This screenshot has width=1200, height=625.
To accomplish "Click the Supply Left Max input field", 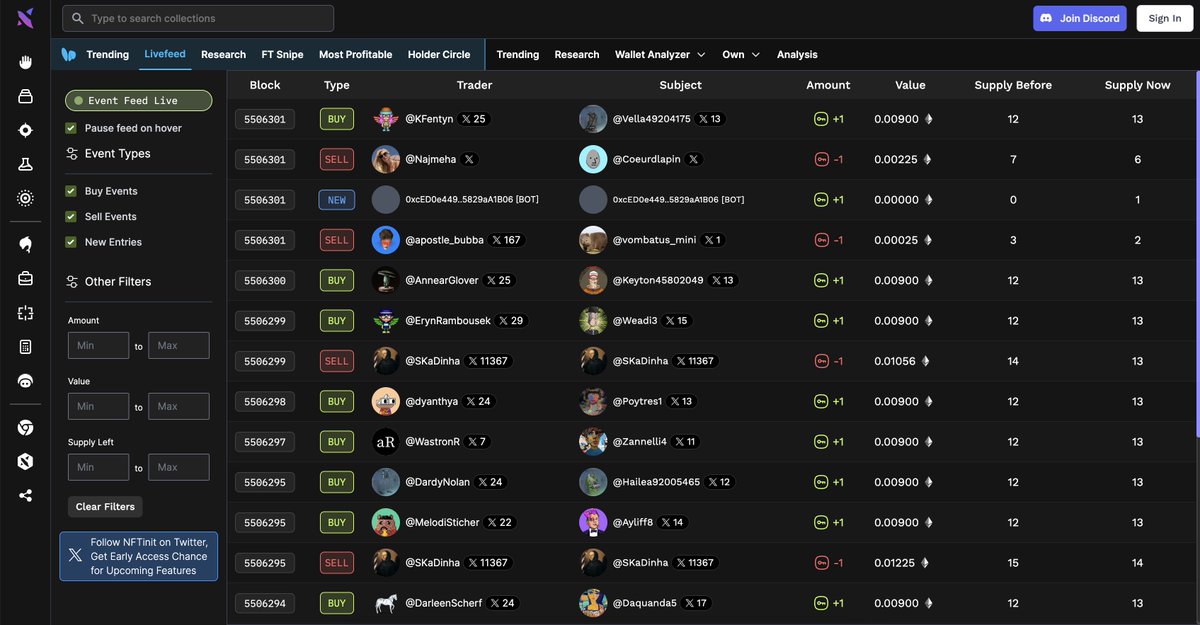I will click(179, 467).
